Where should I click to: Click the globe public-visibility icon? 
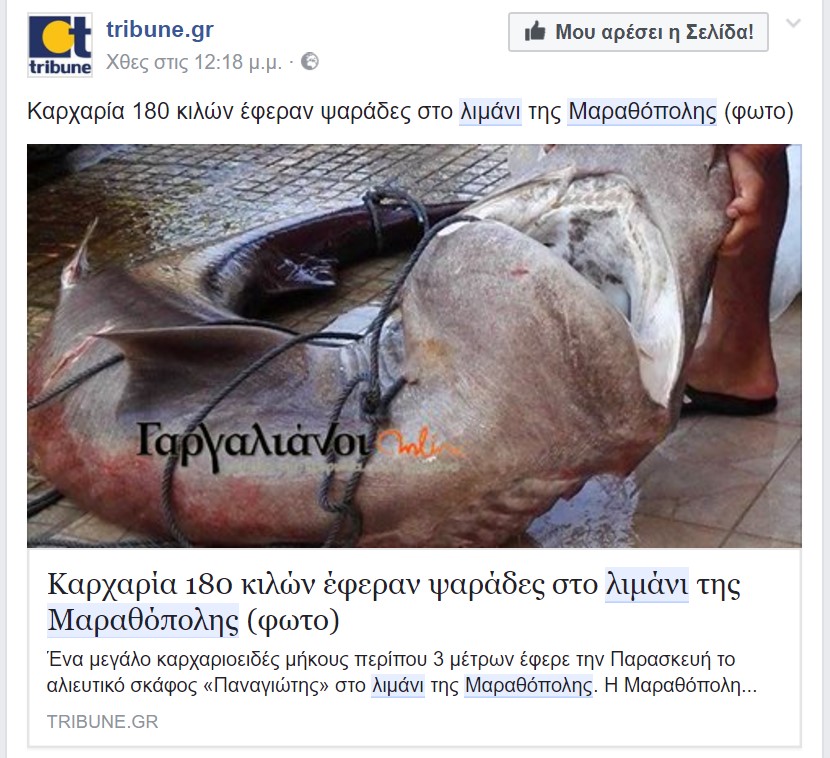[x=310, y=62]
